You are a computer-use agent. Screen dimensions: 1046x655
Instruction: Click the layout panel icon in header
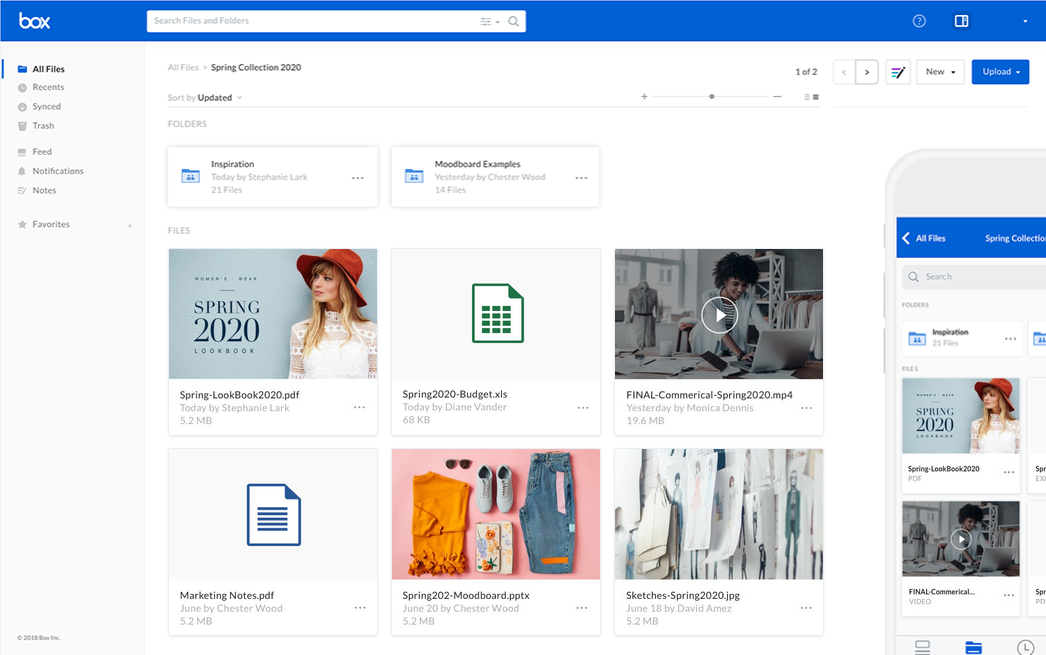[x=961, y=21]
